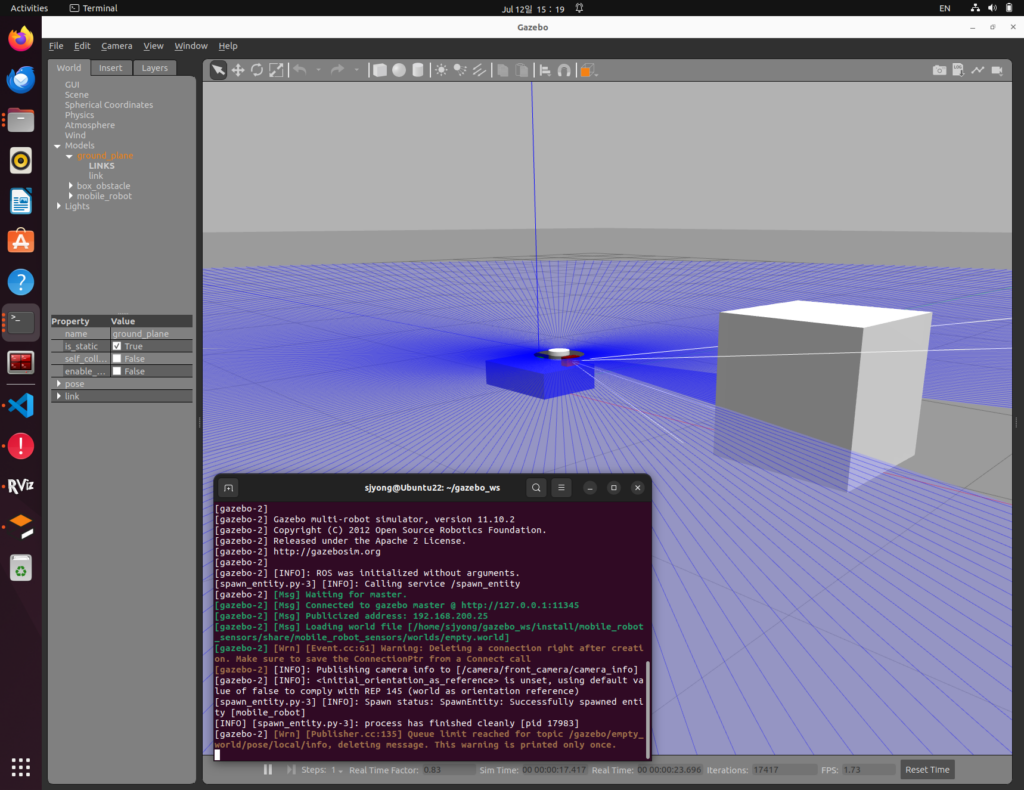The height and width of the screenshot is (790, 1024).
Task: Insert a sphere shape
Action: pos(399,70)
